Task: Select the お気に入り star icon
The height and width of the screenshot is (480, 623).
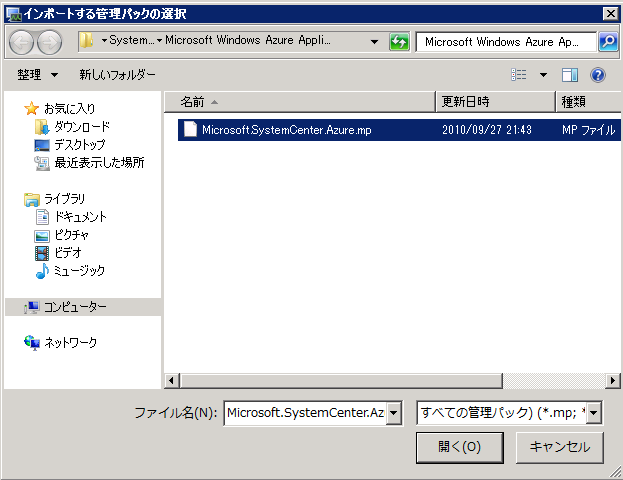Action: (31, 108)
